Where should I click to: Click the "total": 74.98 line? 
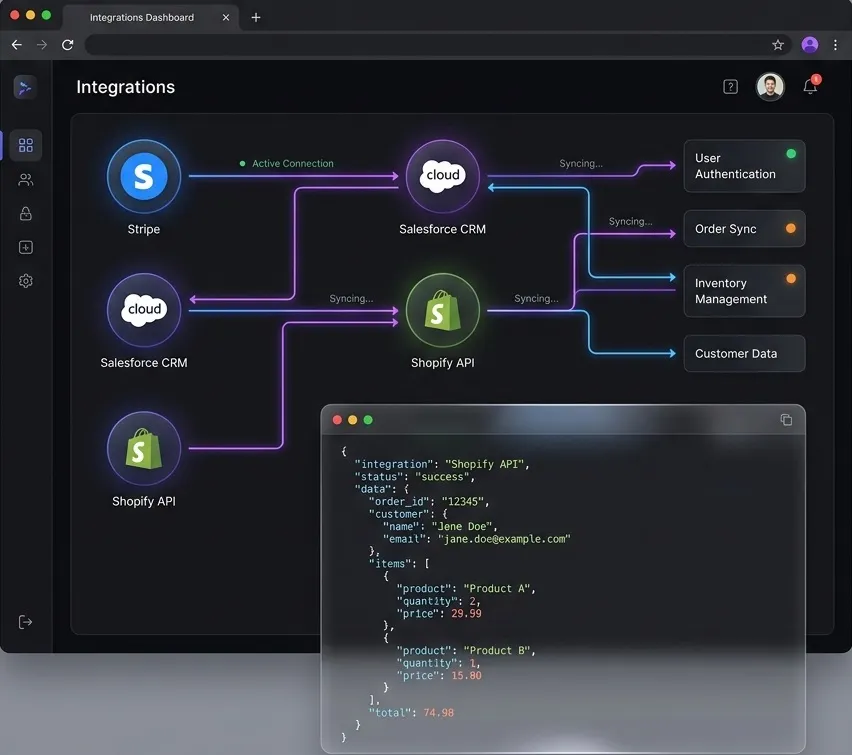[411, 713]
